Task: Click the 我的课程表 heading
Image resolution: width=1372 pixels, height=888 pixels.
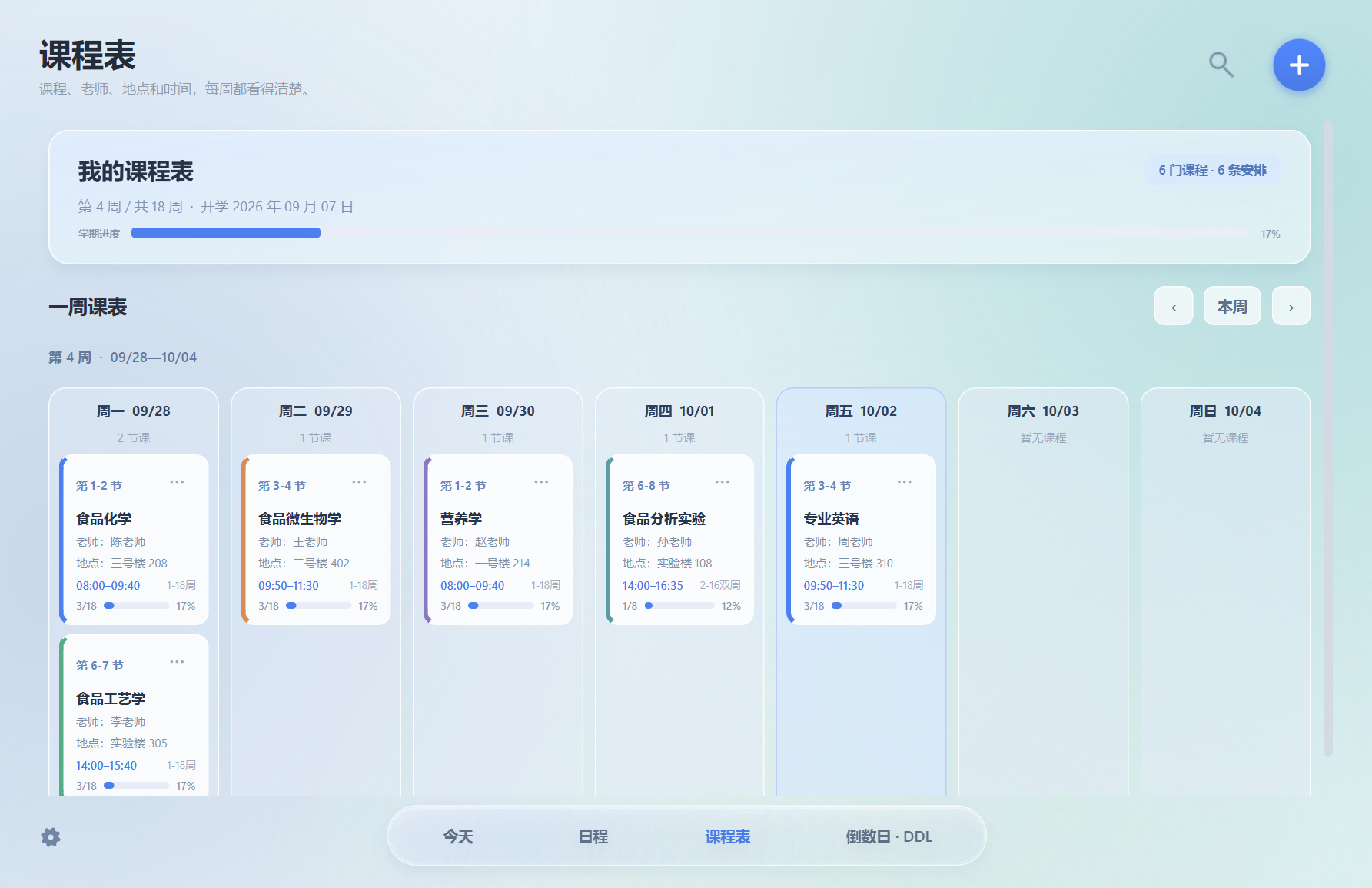Action: pyautogui.click(x=136, y=171)
